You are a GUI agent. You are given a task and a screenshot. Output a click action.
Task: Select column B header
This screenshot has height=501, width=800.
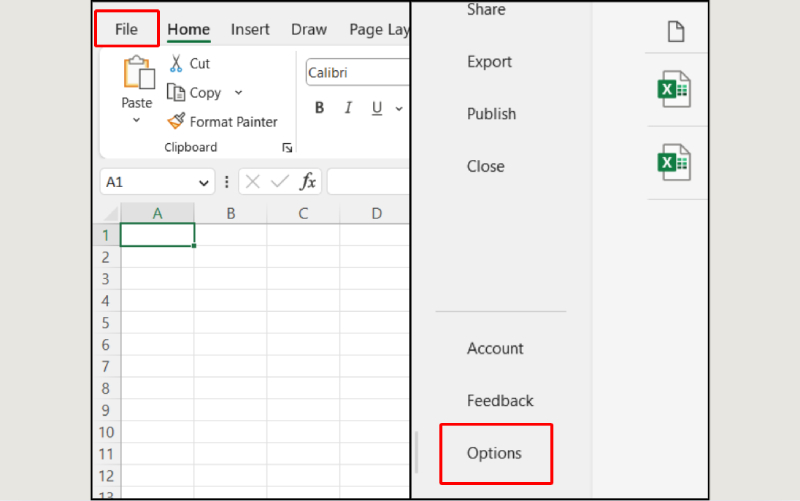[x=231, y=213]
